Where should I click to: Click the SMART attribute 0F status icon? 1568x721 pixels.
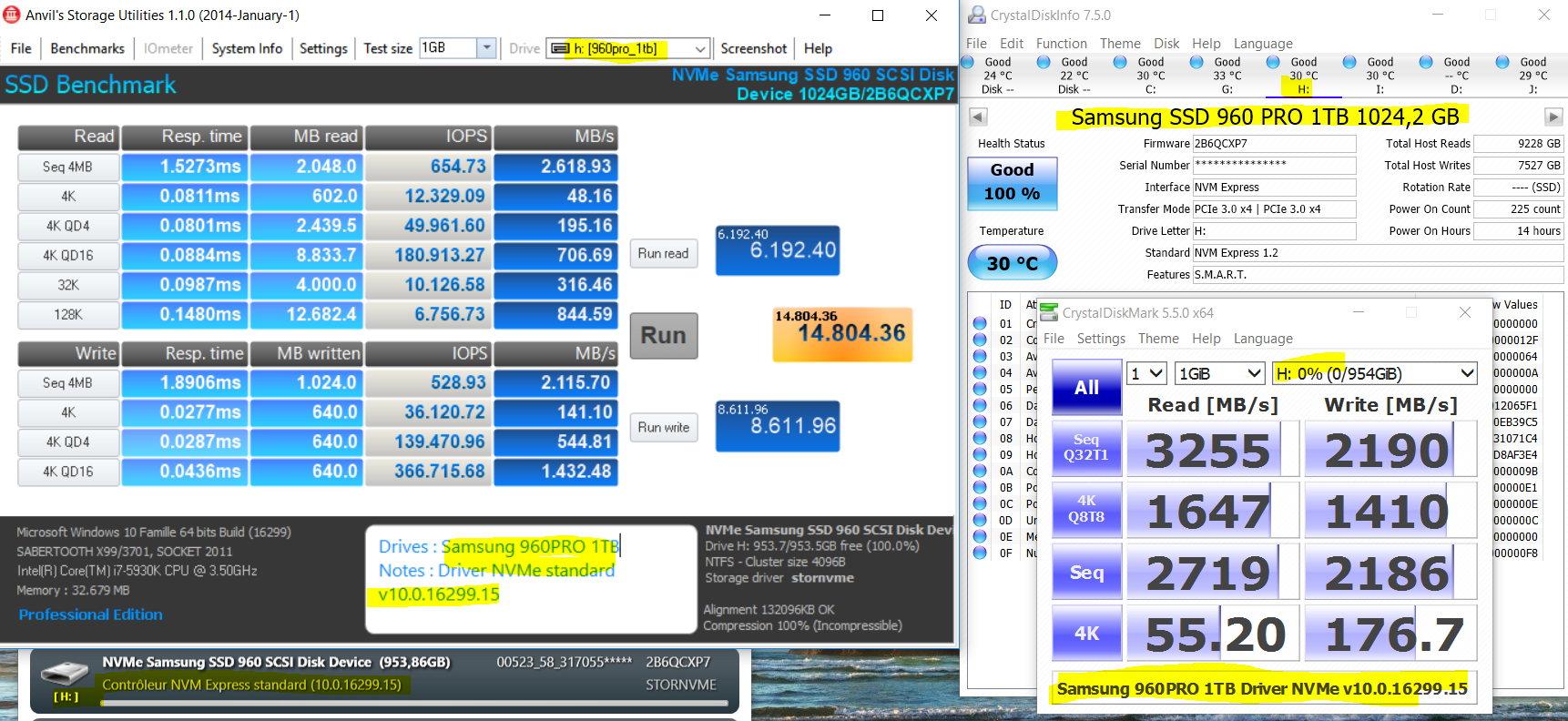click(x=980, y=553)
